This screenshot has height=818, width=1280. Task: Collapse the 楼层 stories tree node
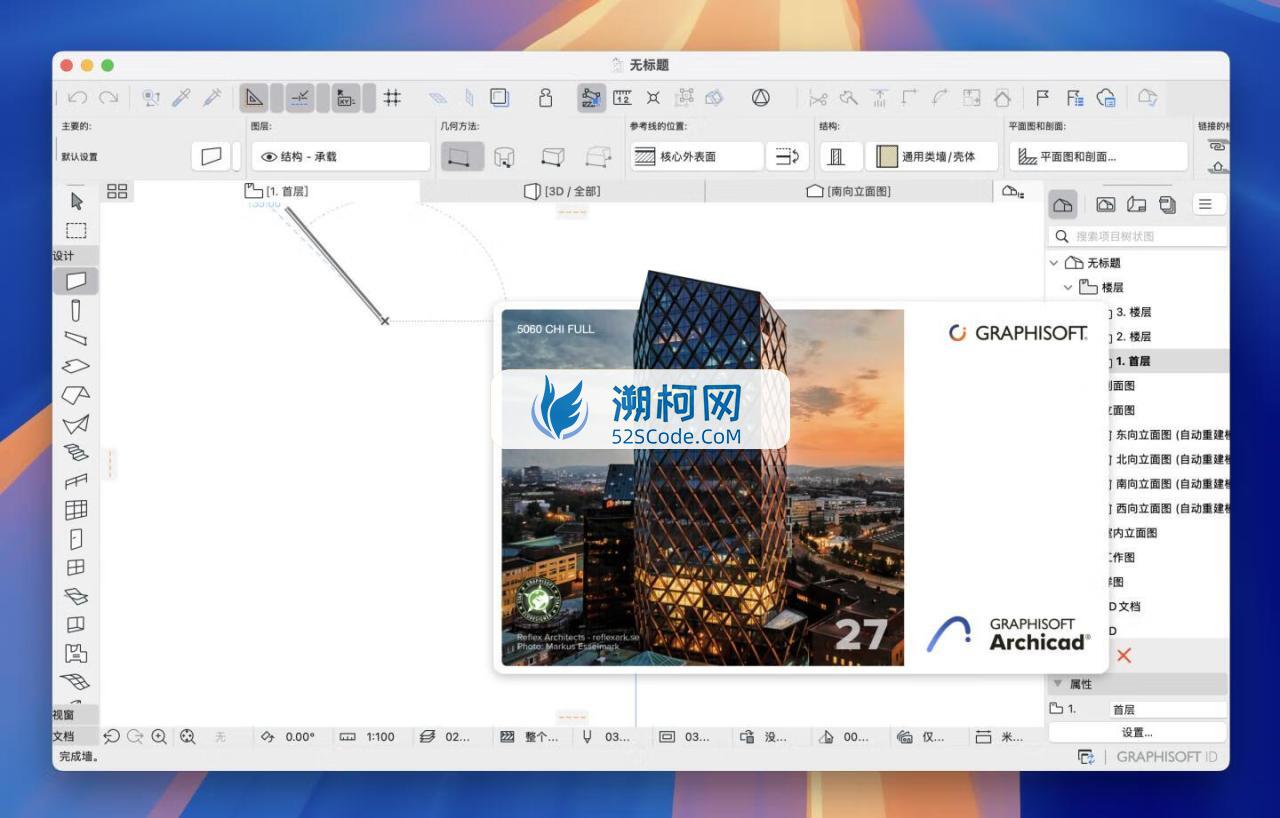[1069, 287]
